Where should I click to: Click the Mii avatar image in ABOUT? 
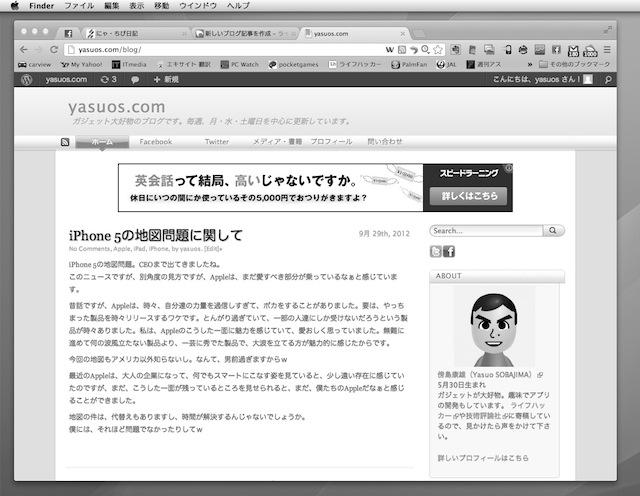tap(494, 327)
